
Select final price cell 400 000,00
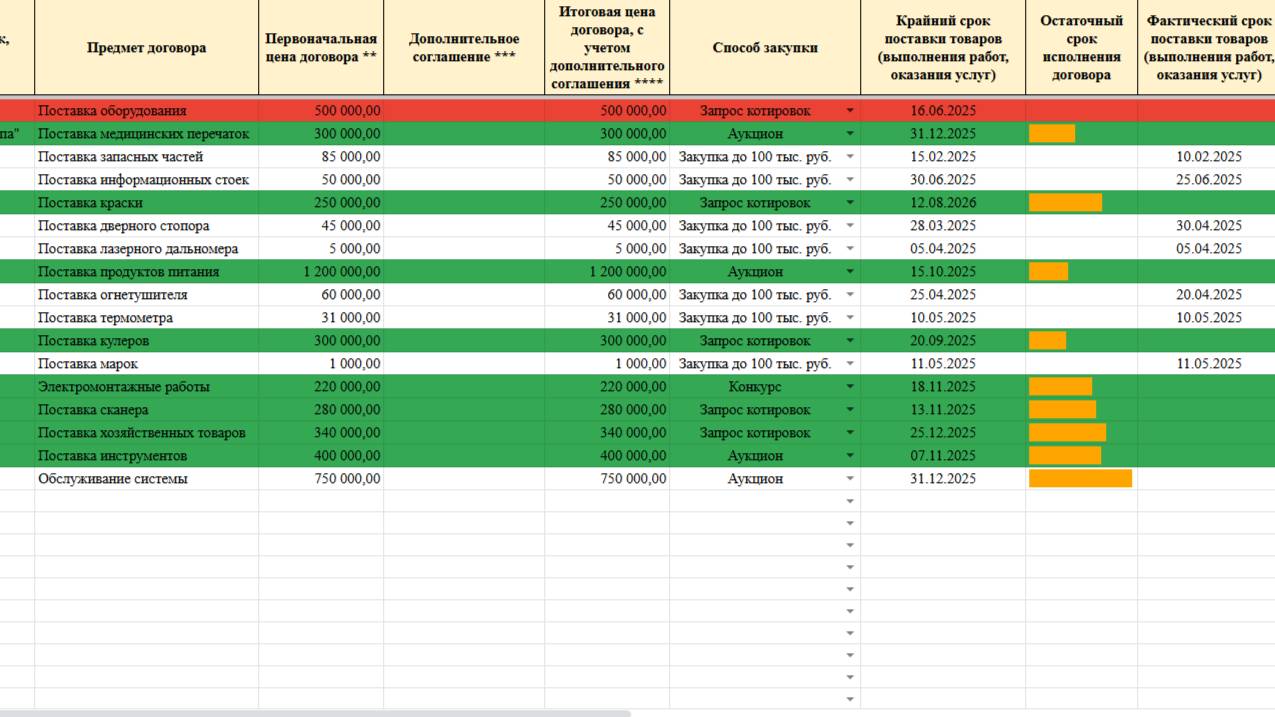(607, 456)
